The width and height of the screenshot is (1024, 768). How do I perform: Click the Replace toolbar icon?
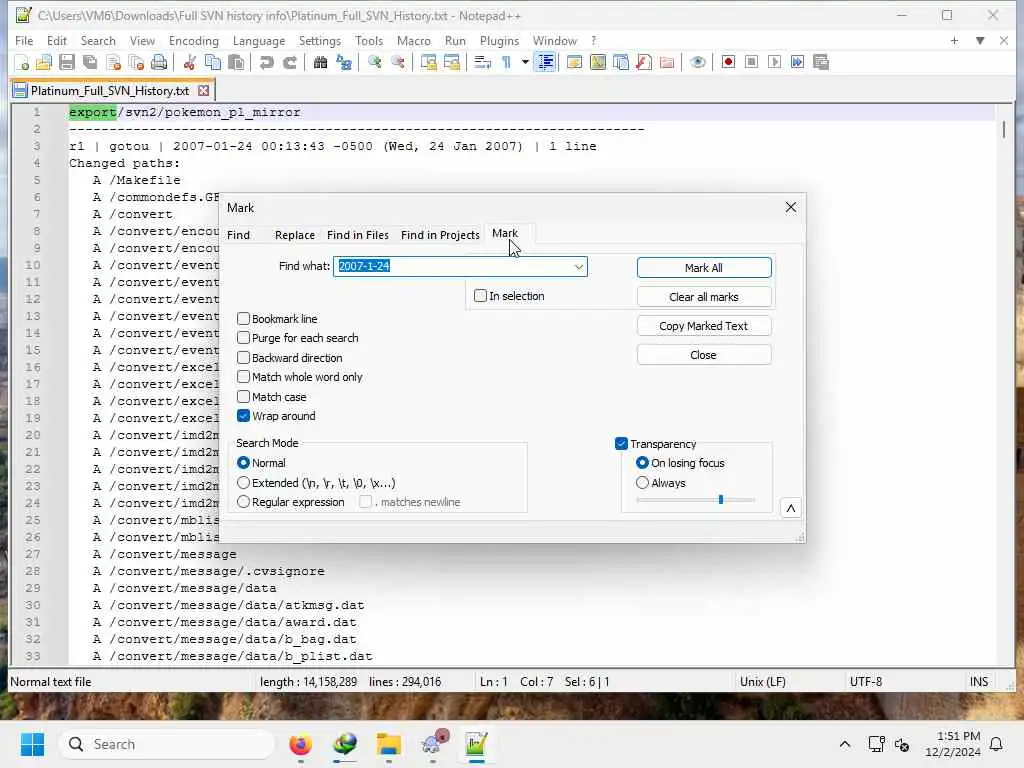coord(344,63)
